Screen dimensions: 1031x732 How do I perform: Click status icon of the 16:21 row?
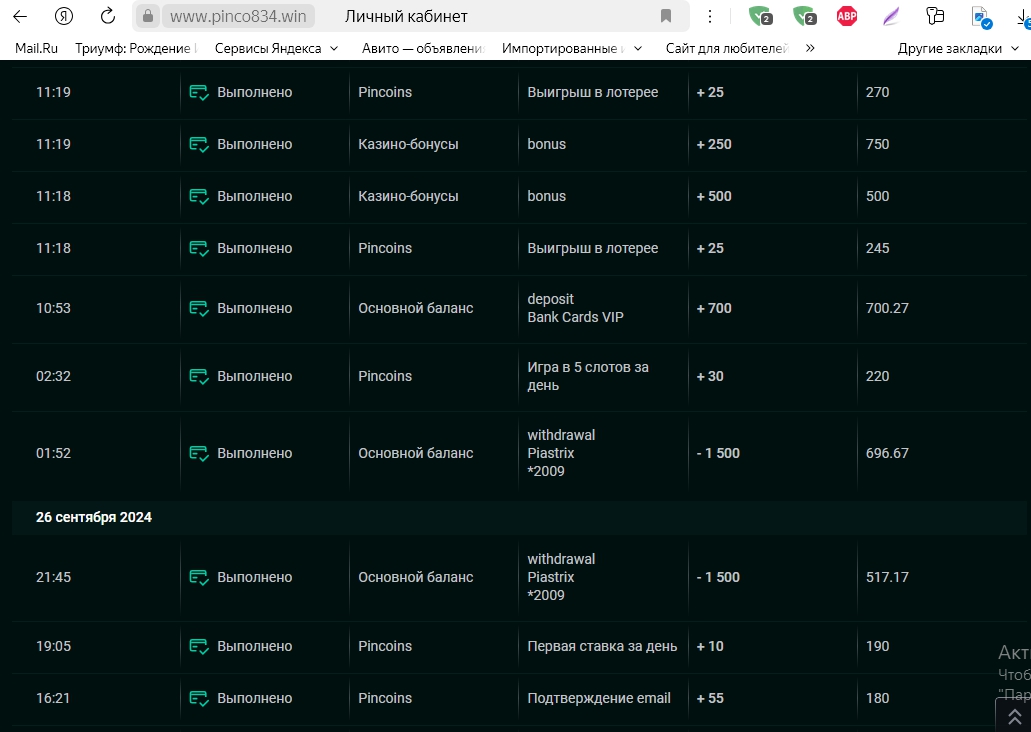tap(199, 698)
